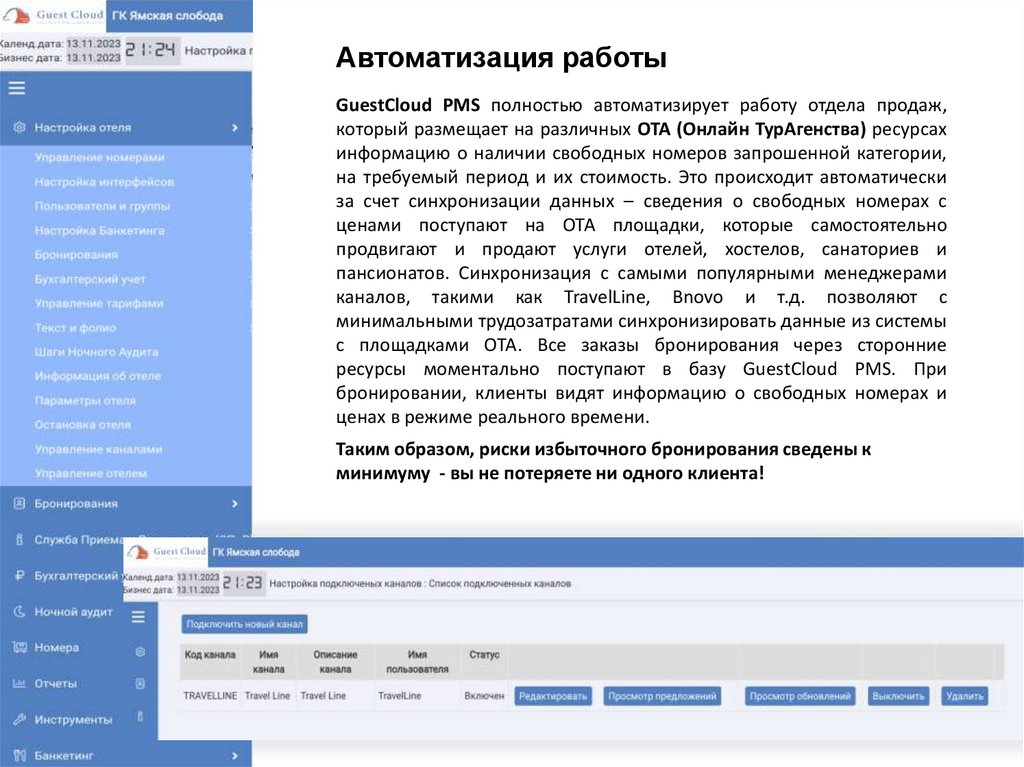Open hamburger menu in channels window
The width and height of the screenshot is (1024, 767).
point(138,616)
